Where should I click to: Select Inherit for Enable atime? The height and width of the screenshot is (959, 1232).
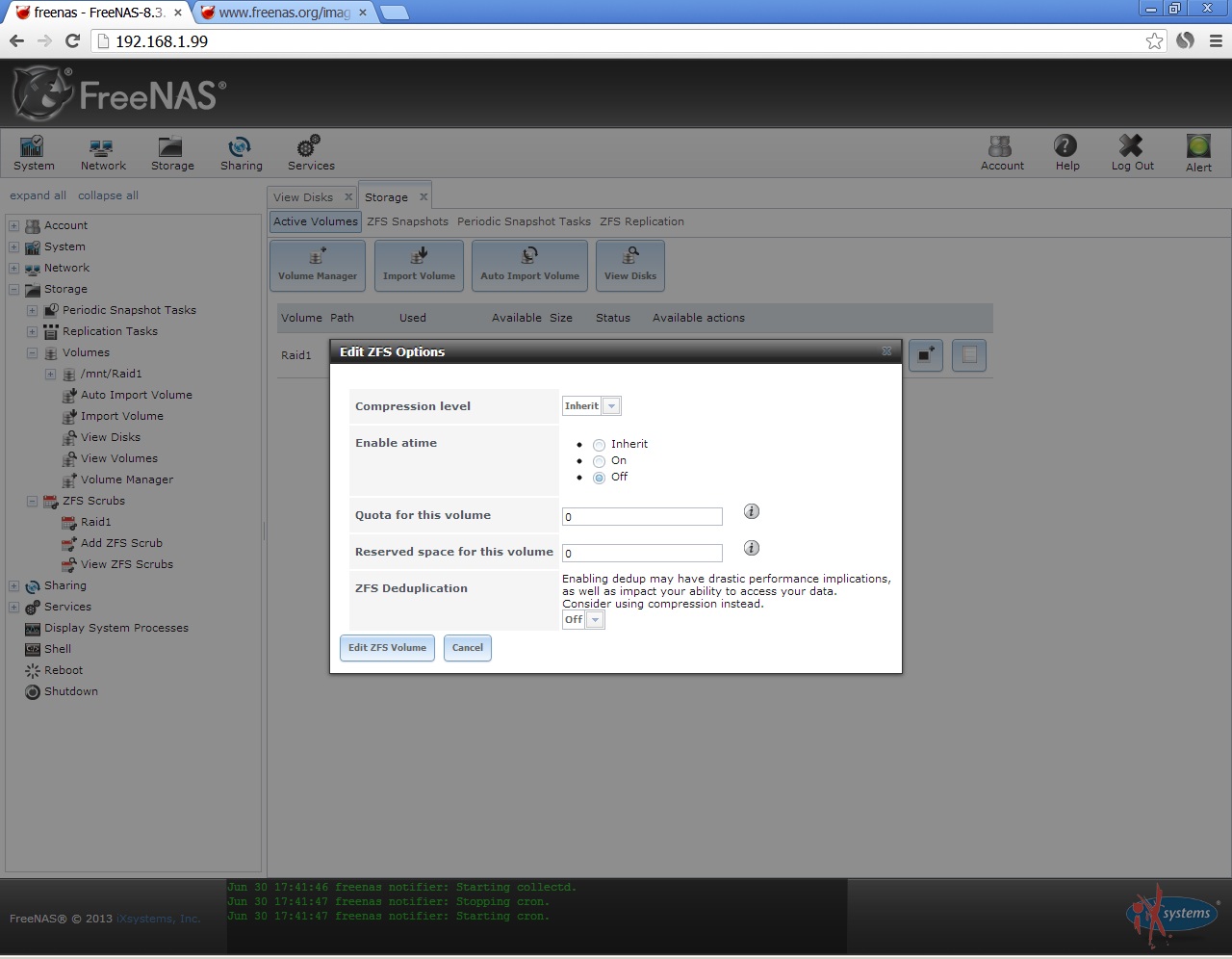pyautogui.click(x=599, y=445)
